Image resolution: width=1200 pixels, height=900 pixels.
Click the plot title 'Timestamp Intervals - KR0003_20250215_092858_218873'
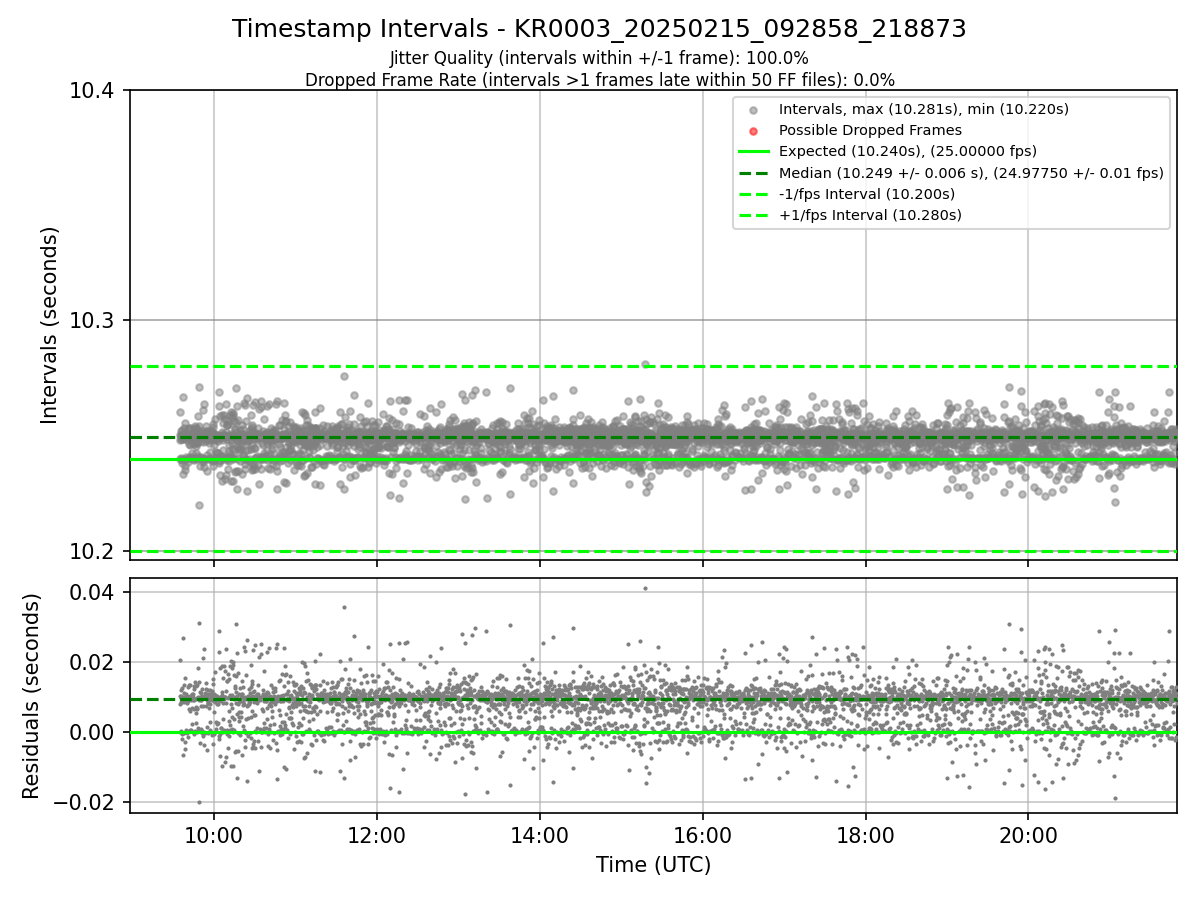[x=599, y=29]
